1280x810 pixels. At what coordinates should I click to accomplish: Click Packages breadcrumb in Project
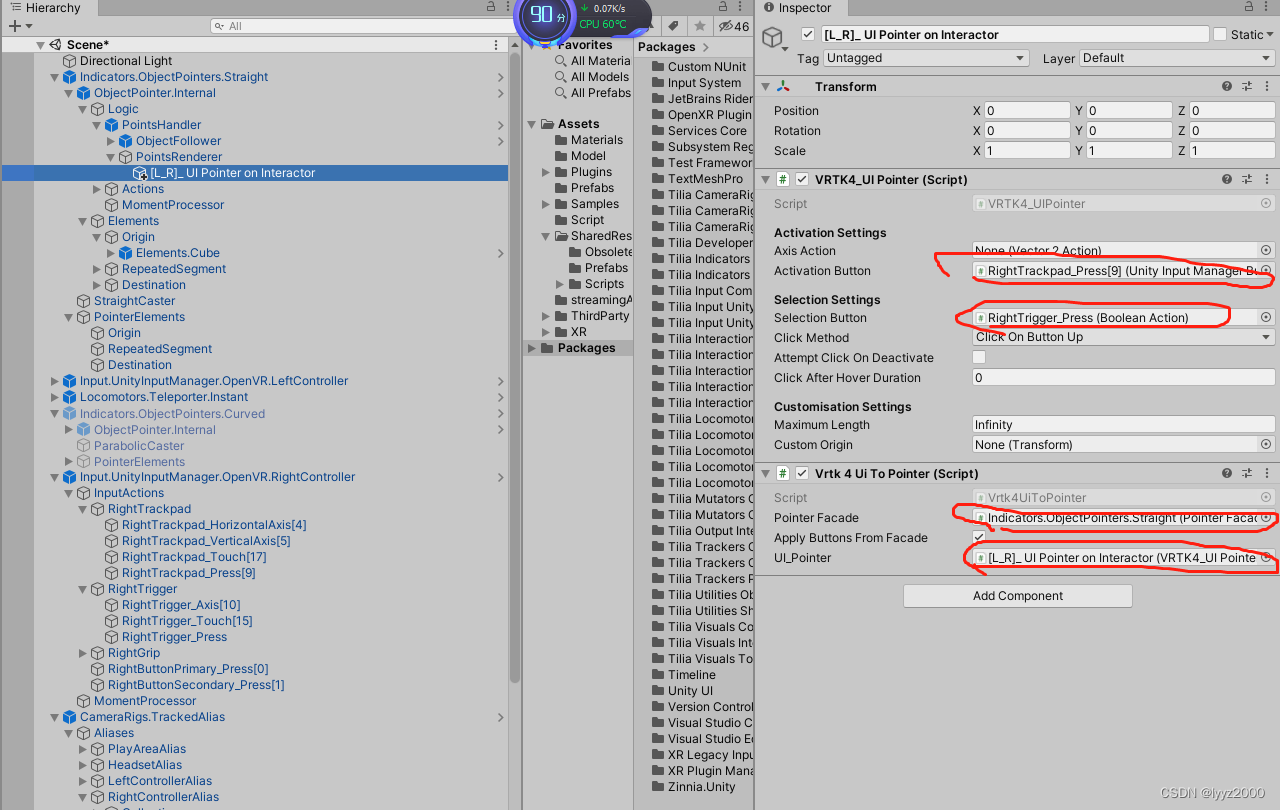click(666, 47)
